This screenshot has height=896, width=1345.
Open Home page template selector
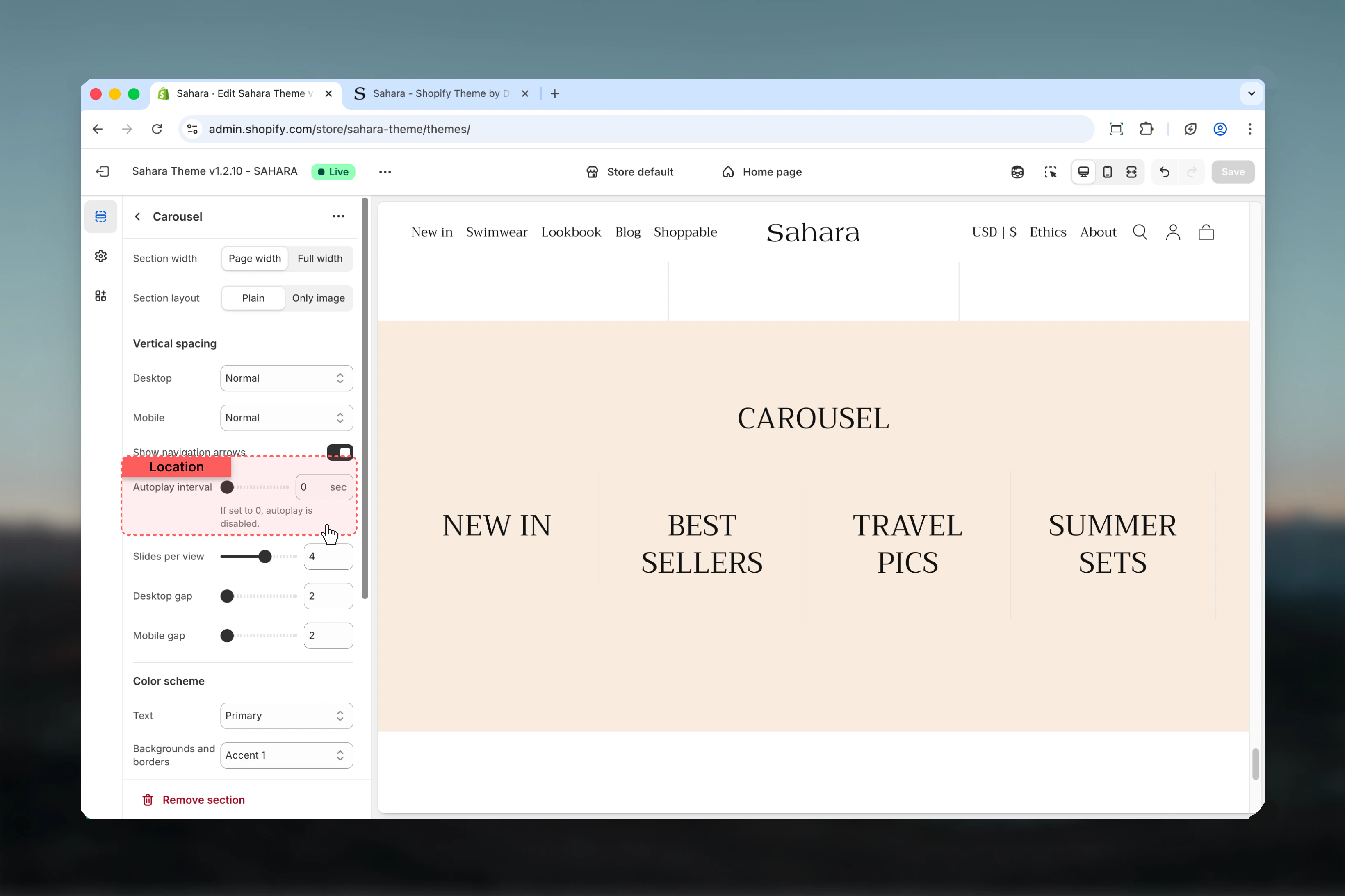(762, 172)
